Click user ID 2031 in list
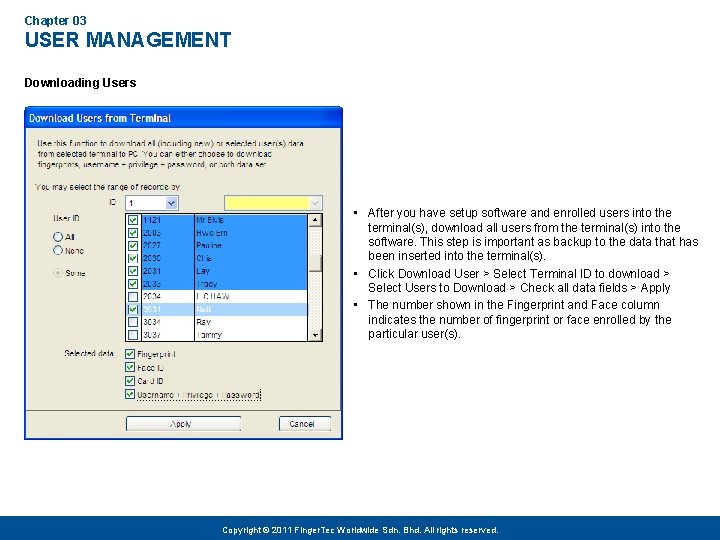 pyautogui.click(x=152, y=271)
